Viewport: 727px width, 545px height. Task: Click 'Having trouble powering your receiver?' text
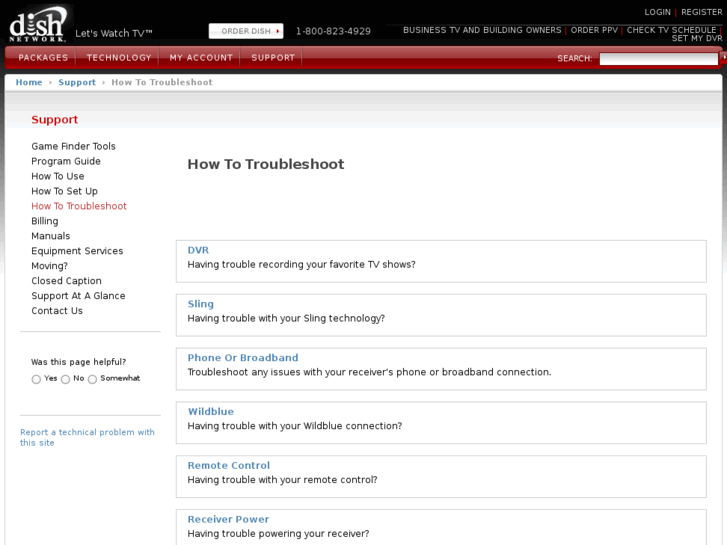pyautogui.click(x=278, y=534)
